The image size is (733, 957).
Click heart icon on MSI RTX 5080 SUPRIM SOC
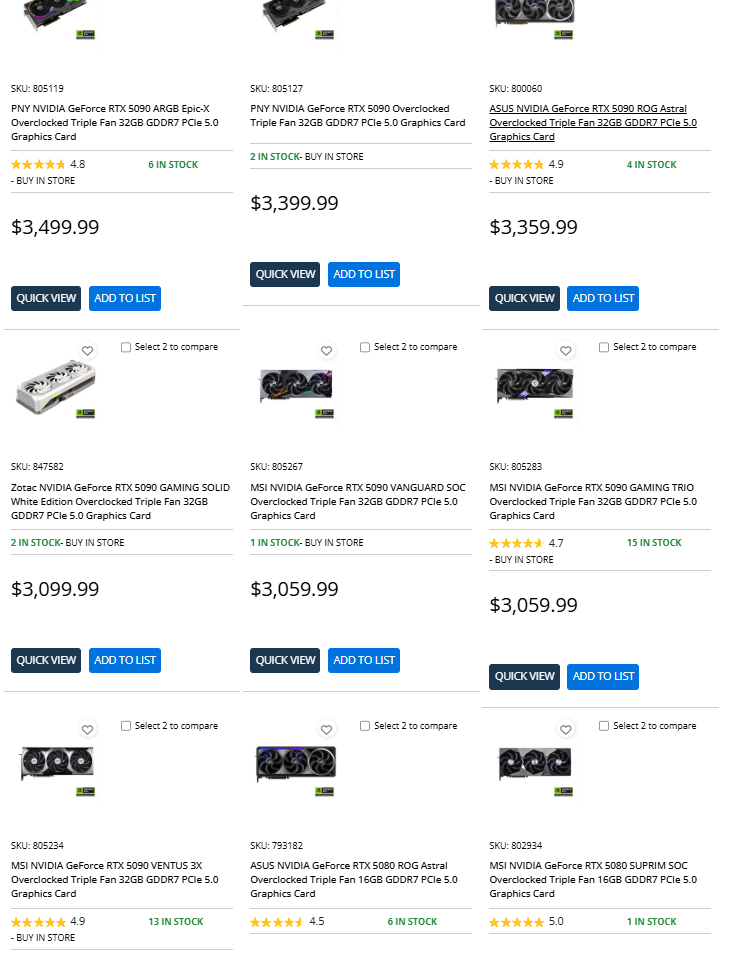coord(566,730)
